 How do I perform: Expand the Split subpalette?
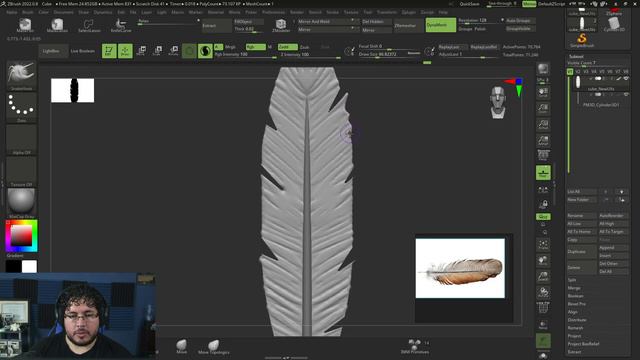(572, 280)
